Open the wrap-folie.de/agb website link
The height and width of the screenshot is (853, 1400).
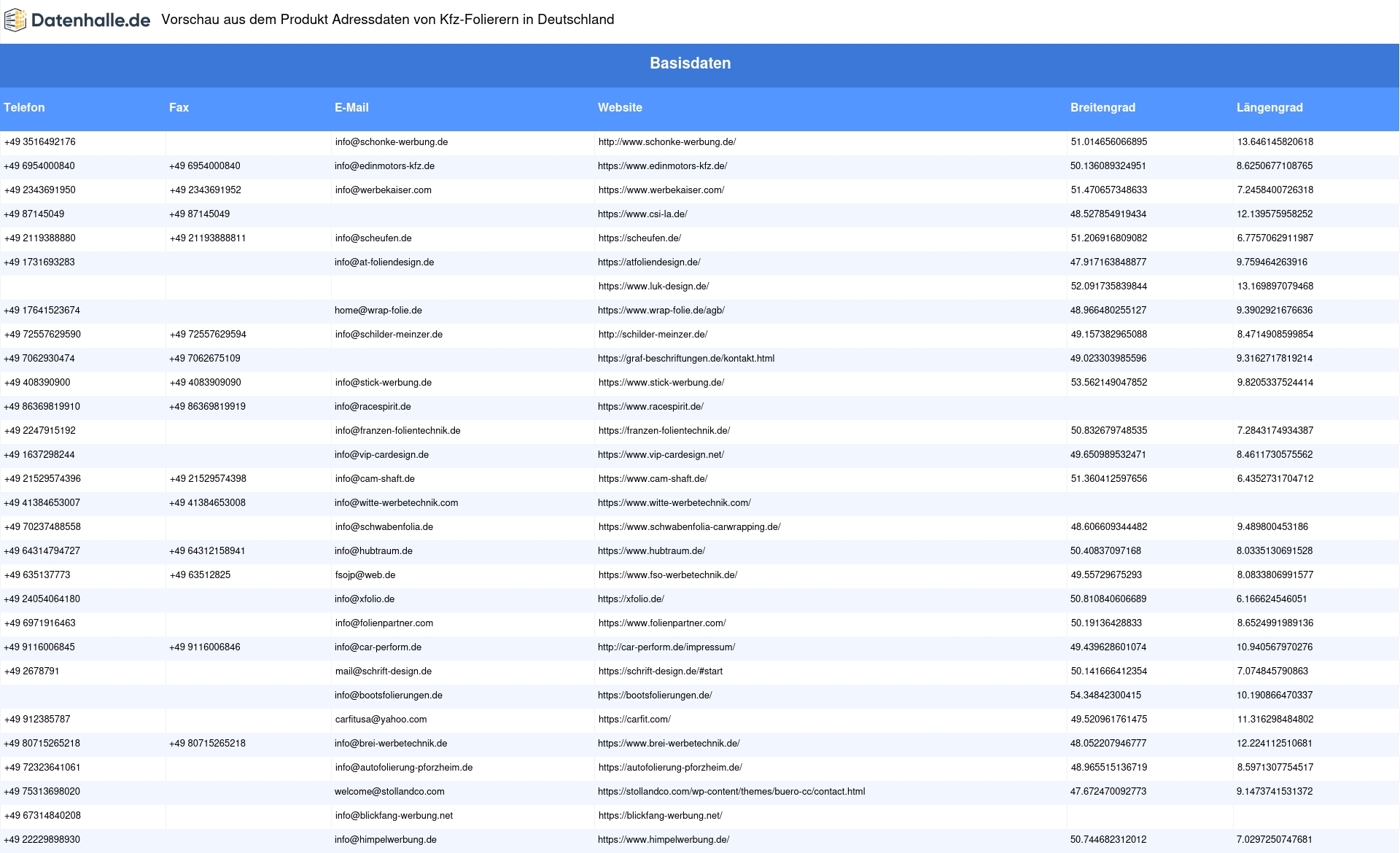click(661, 311)
